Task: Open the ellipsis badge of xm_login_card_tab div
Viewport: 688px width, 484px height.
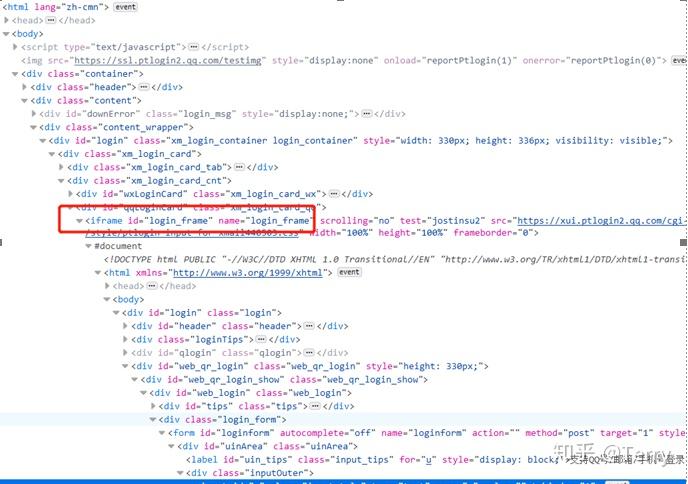Action: point(239,167)
